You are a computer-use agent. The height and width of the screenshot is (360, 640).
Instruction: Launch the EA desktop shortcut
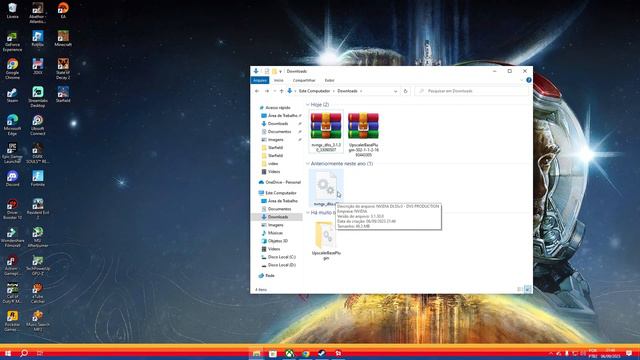point(63,11)
